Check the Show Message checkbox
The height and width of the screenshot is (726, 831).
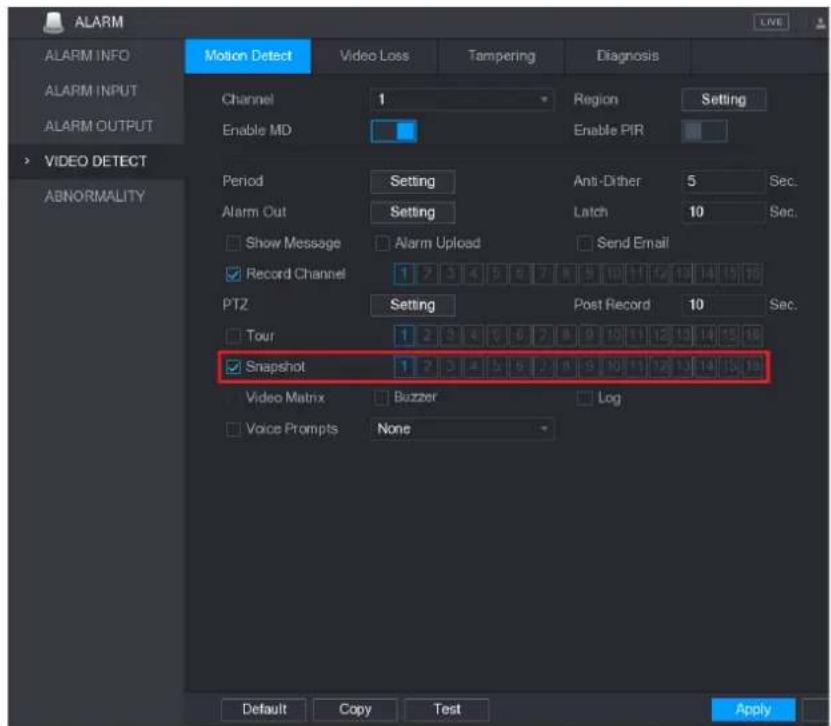(x=233, y=243)
